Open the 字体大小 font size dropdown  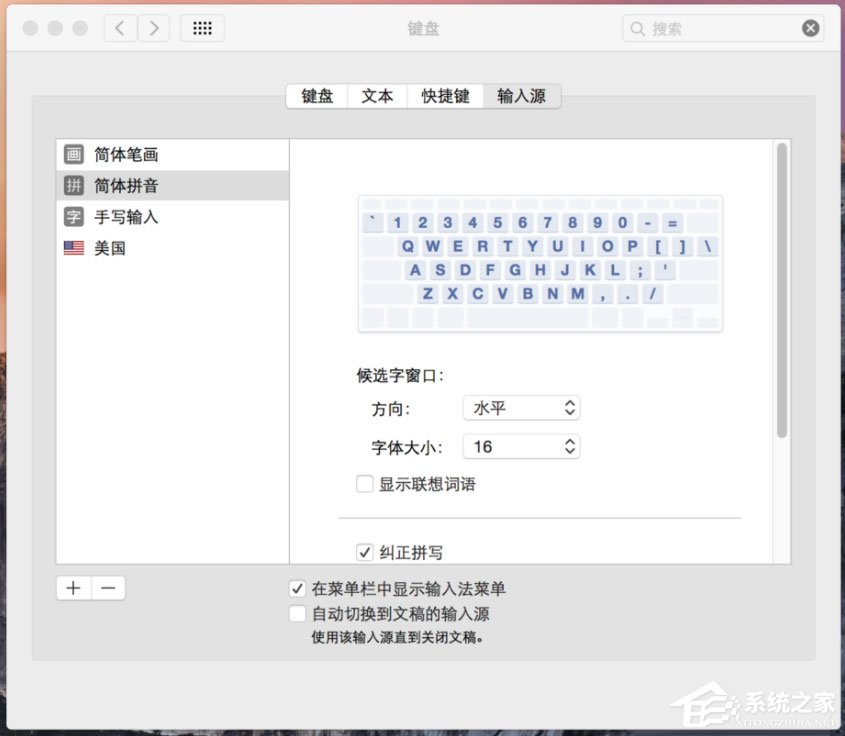521,446
